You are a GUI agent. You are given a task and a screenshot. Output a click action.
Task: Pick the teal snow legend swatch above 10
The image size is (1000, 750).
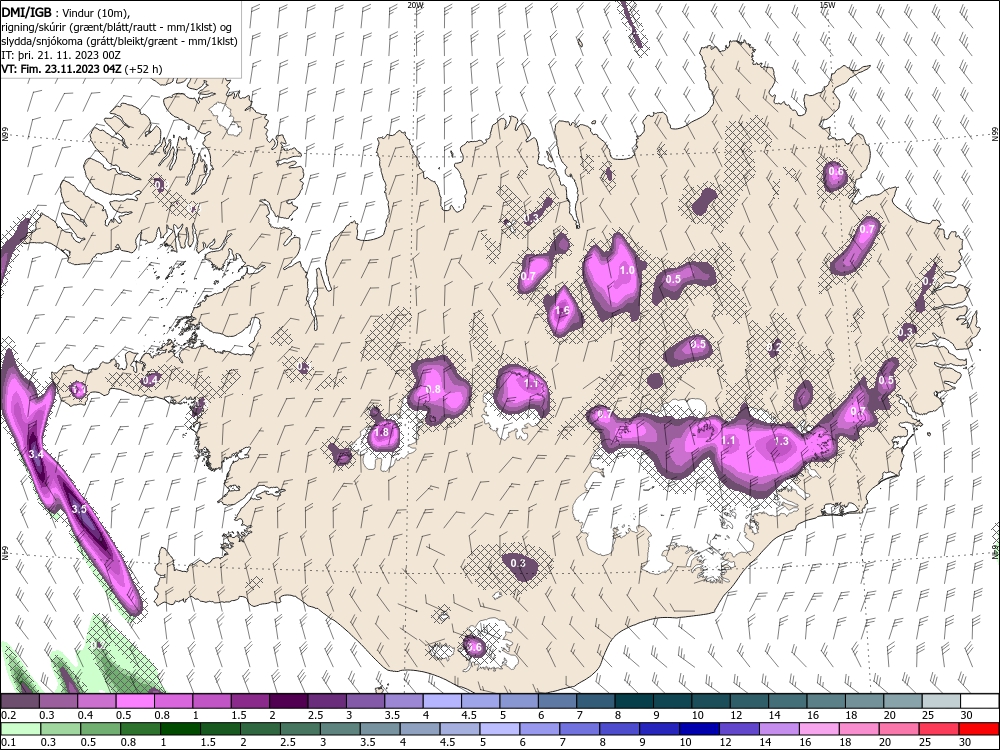711,702
